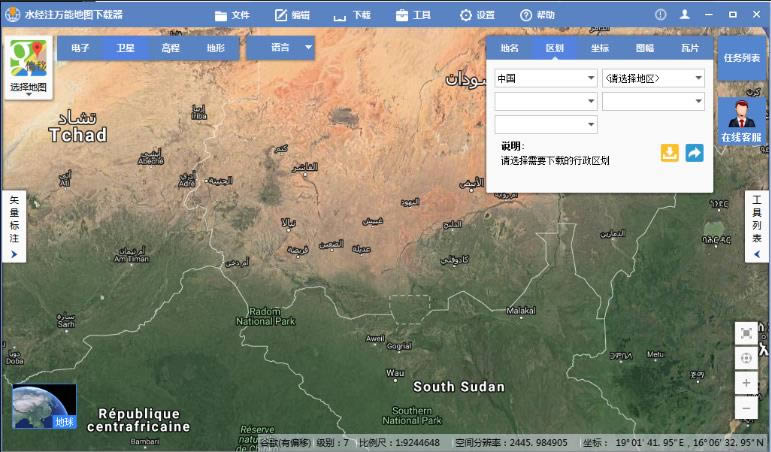This screenshot has width=771, height=452.
Task: Expand the 语言 language dropdown
Action: [291, 47]
